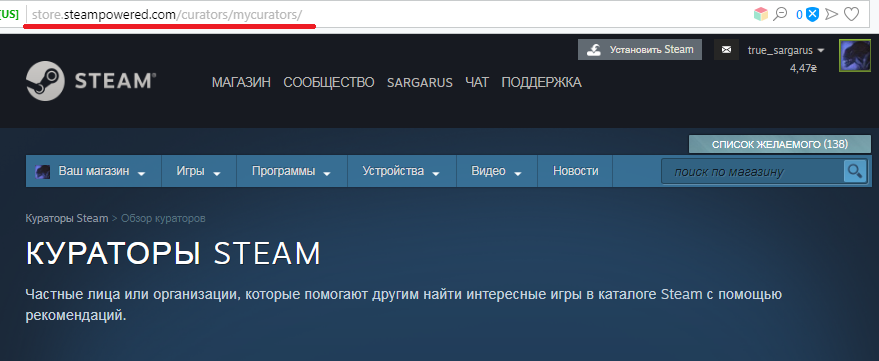
Task: Click the colorful cube extension icon
Action: (x=761, y=14)
